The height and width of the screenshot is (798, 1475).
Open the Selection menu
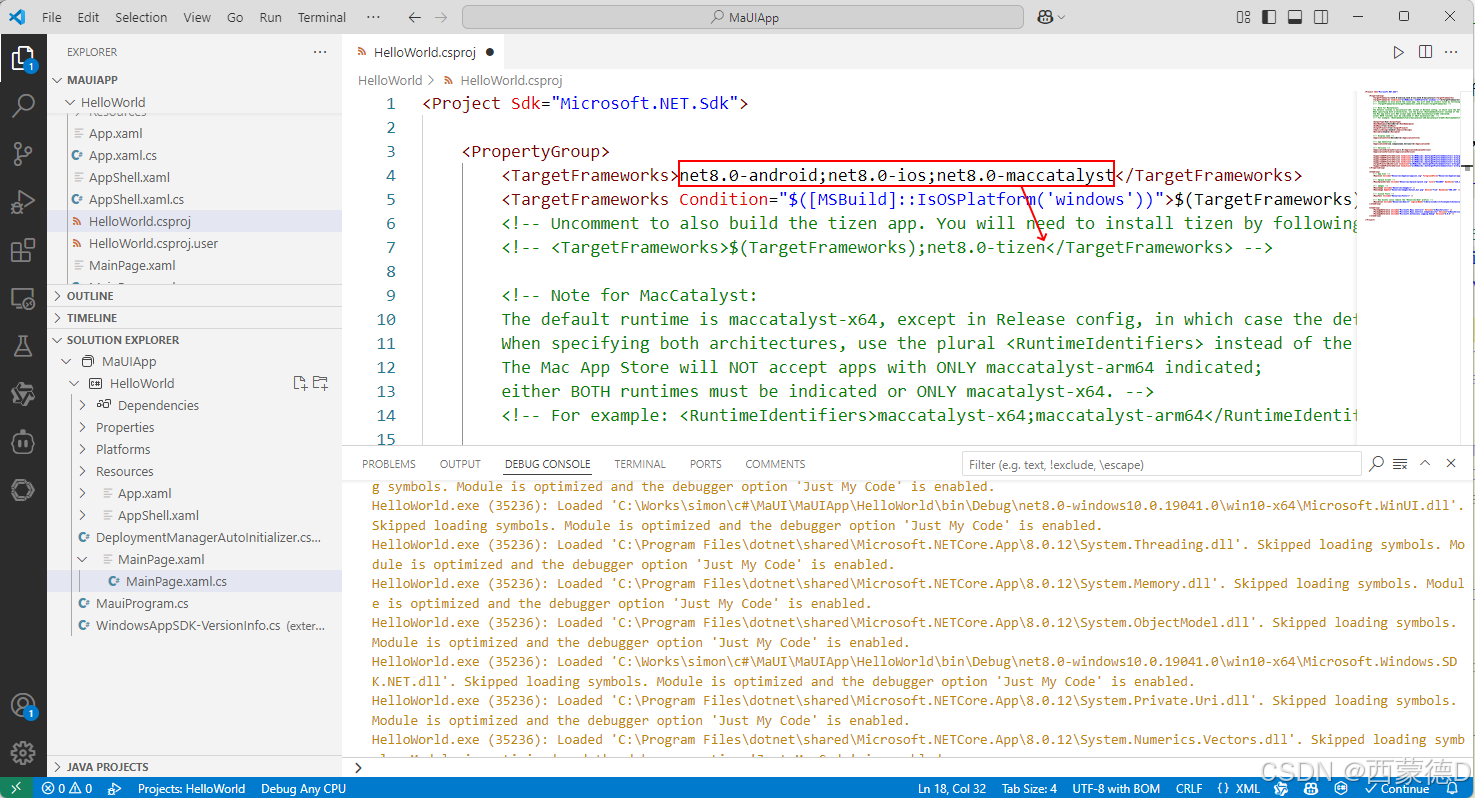141,17
